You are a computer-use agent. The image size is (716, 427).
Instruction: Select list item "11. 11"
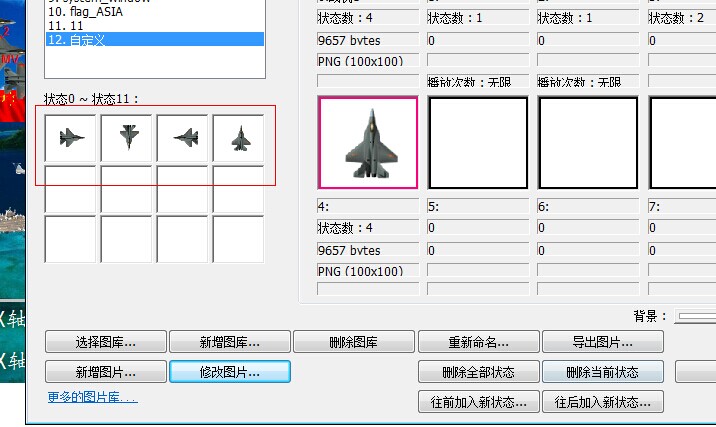[155, 25]
